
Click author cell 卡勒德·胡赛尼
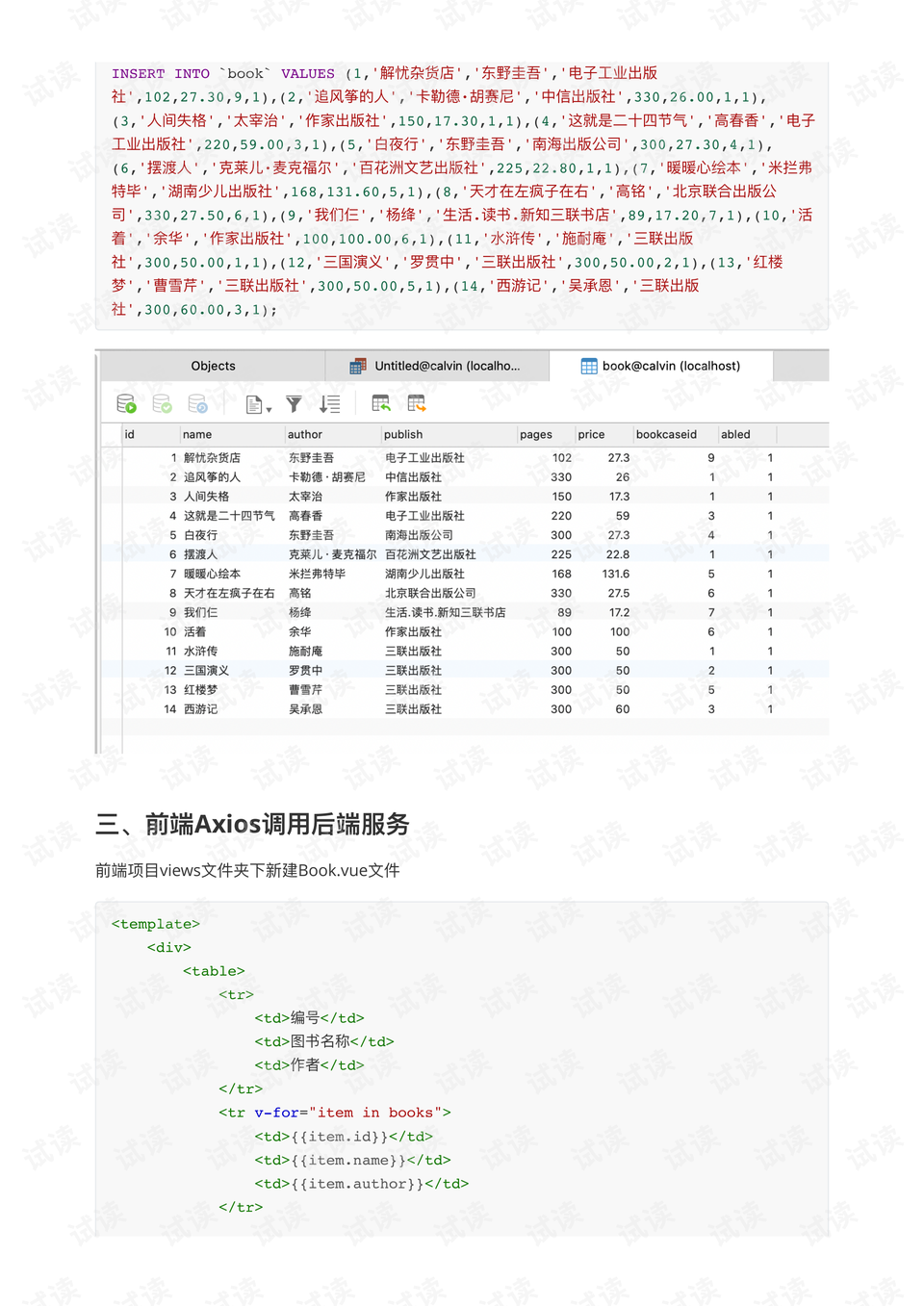tap(327, 477)
